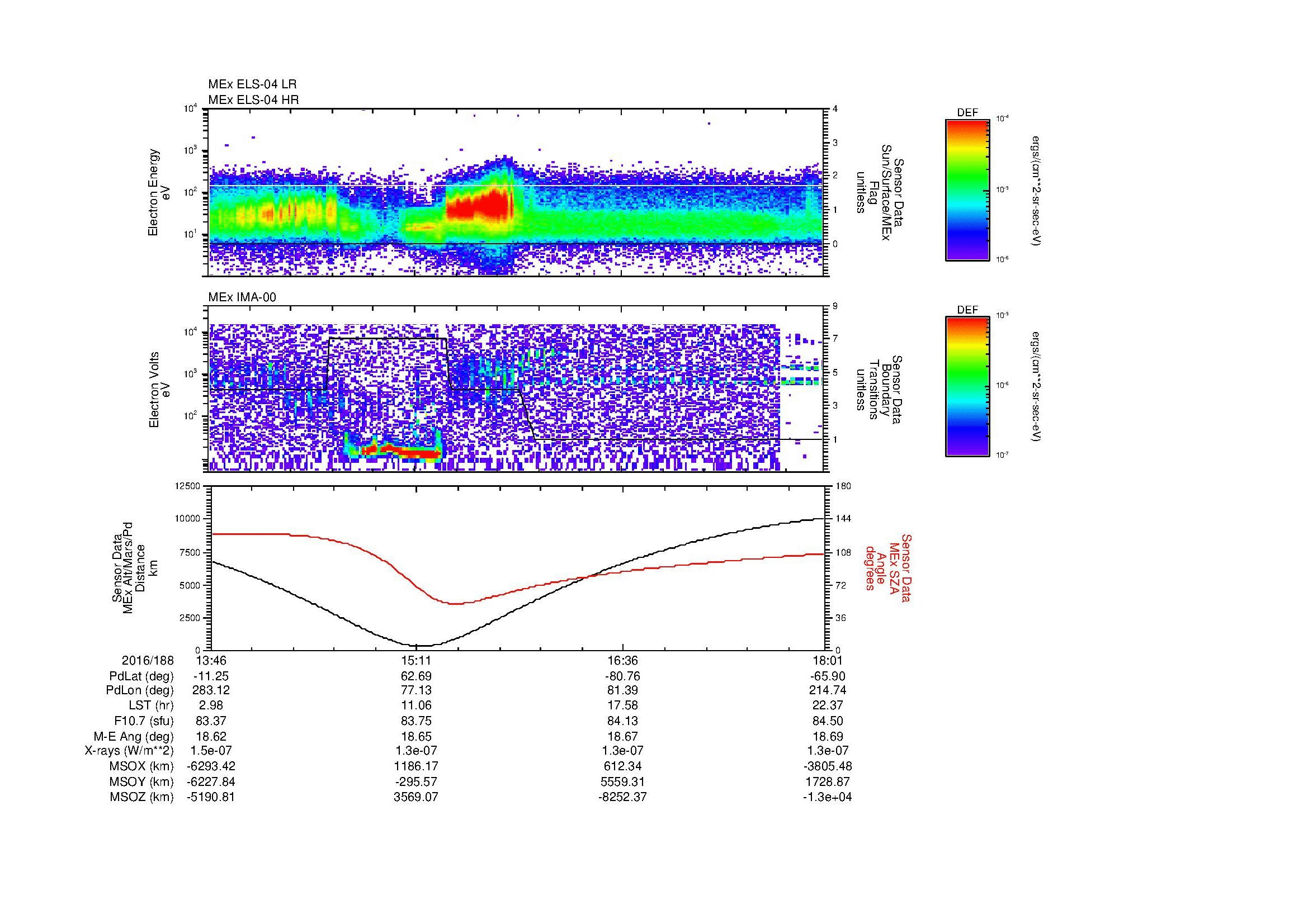The height and width of the screenshot is (924, 1308).
Task: Click the MEx IMA-00 panel title
Action: pyautogui.click(x=242, y=297)
